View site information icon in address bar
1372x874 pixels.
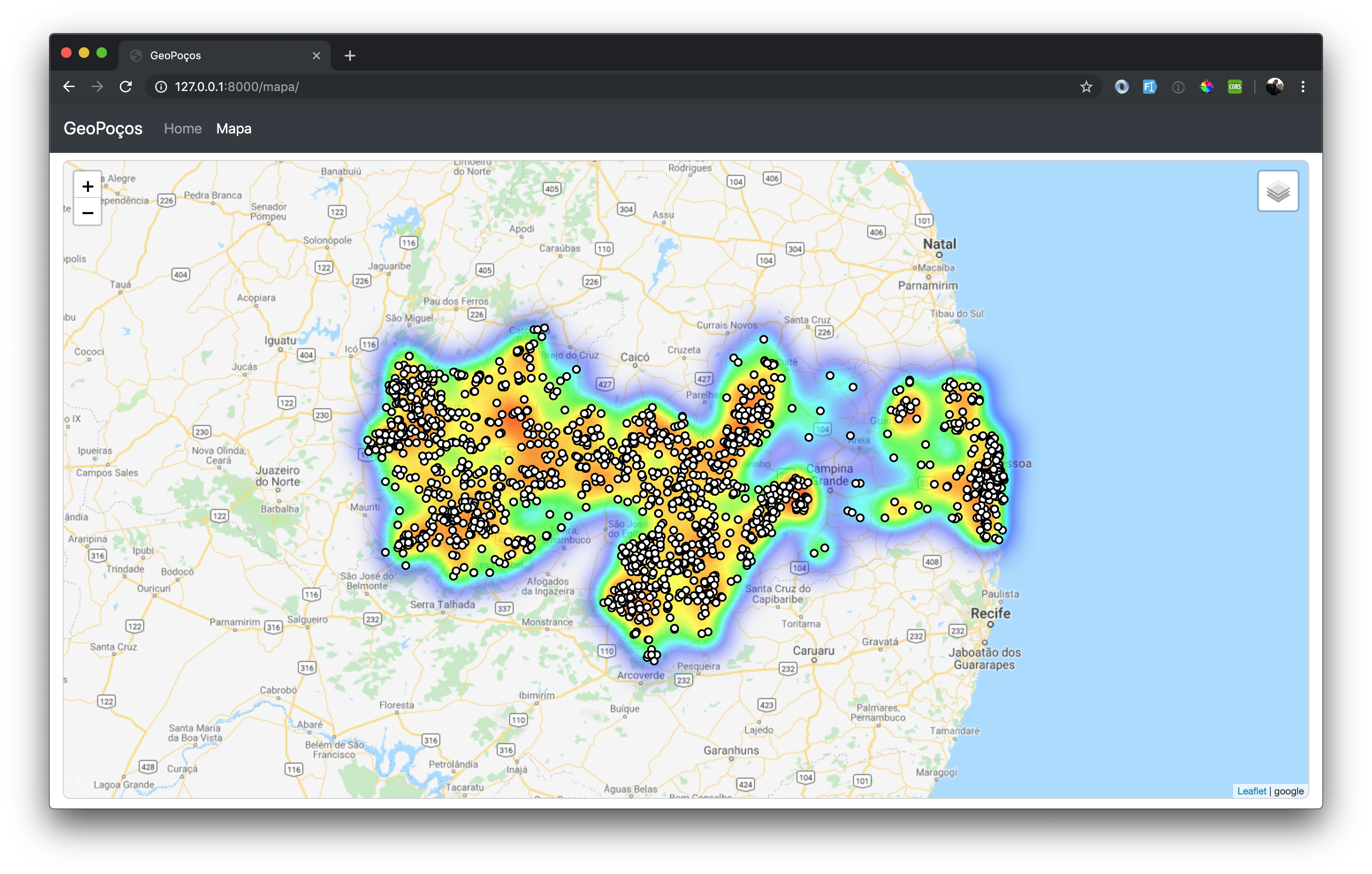point(161,87)
